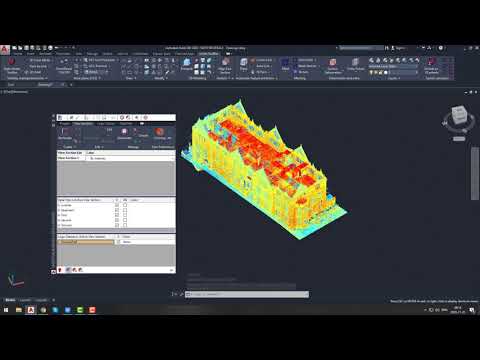Screen dimensions: 480x360
Task: Click the large red icon at ribbon's left end
Action: (12, 62)
